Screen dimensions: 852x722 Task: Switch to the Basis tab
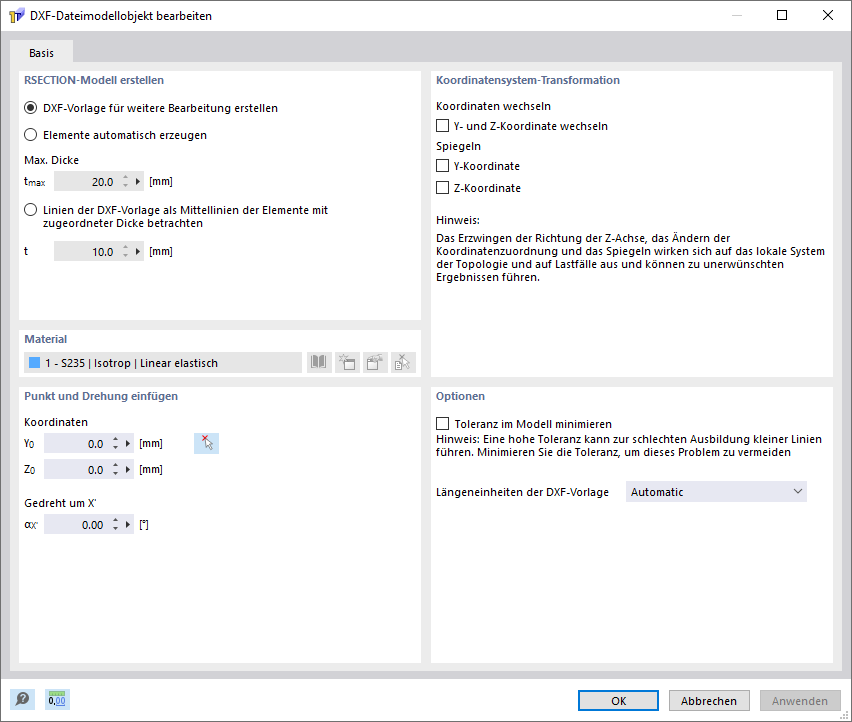pos(41,53)
